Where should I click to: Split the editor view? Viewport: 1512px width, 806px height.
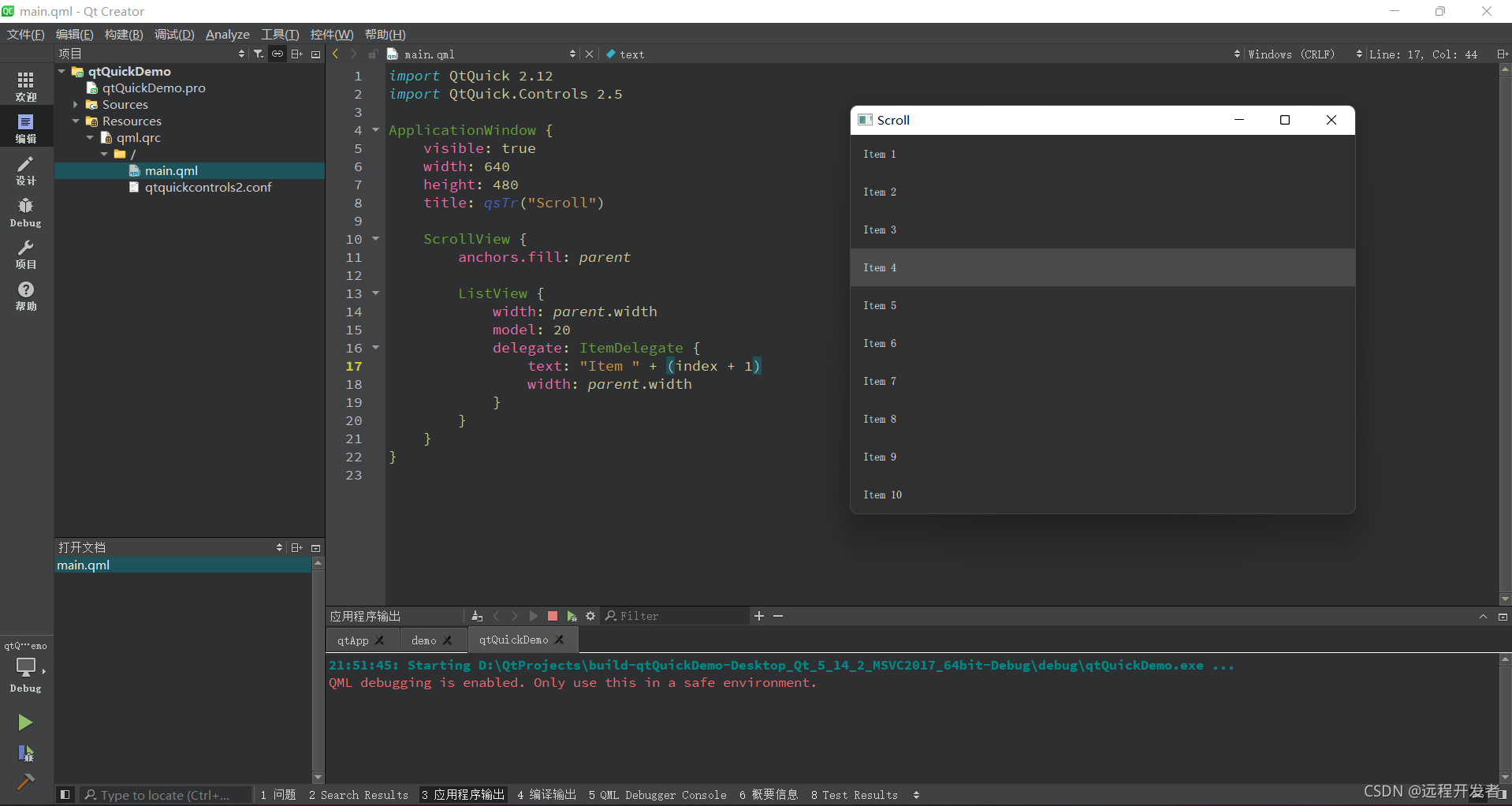(1502, 54)
